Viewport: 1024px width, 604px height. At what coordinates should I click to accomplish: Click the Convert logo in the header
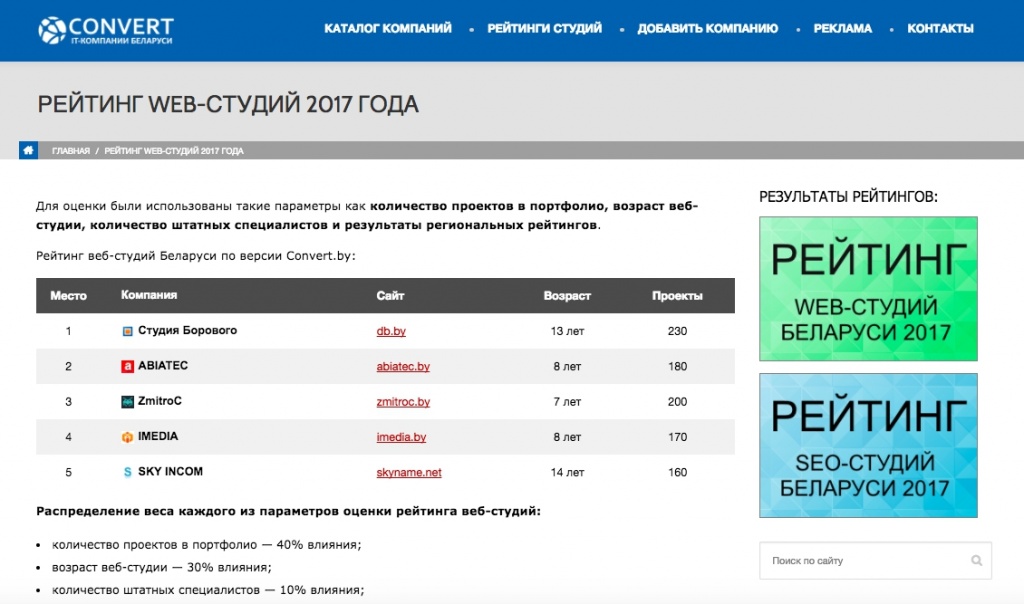(x=106, y=30)
